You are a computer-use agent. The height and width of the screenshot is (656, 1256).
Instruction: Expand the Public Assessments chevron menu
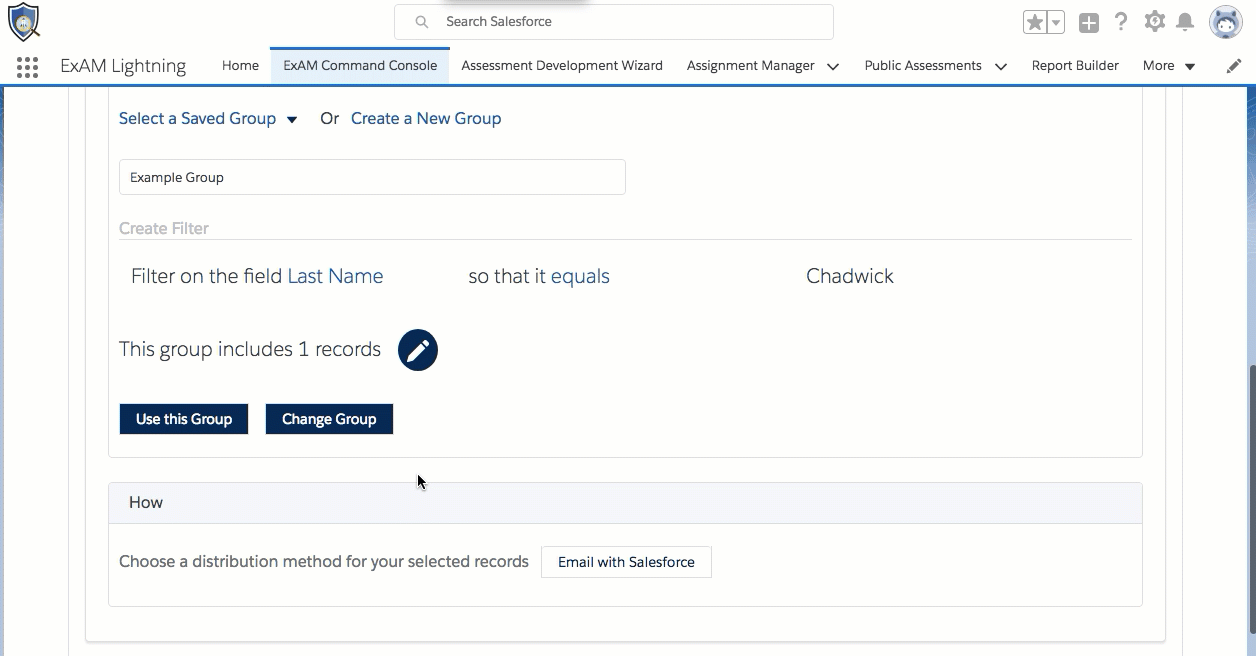tap(1000, 67)
